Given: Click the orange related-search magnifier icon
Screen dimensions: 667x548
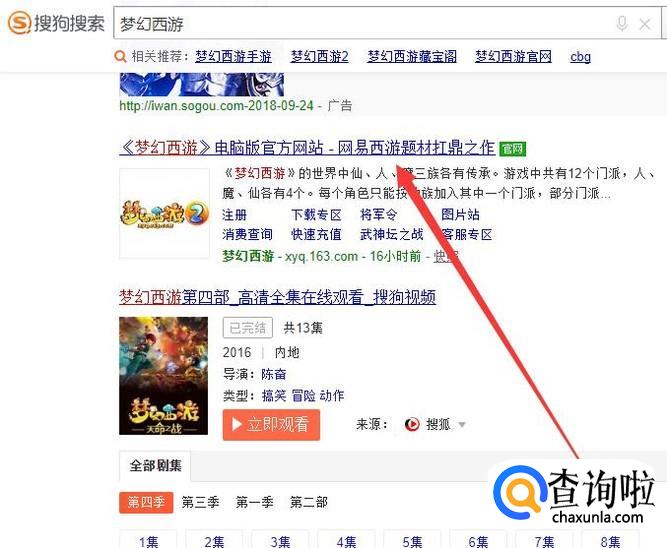Looking at the screenshot, I should tap(120, 57).
